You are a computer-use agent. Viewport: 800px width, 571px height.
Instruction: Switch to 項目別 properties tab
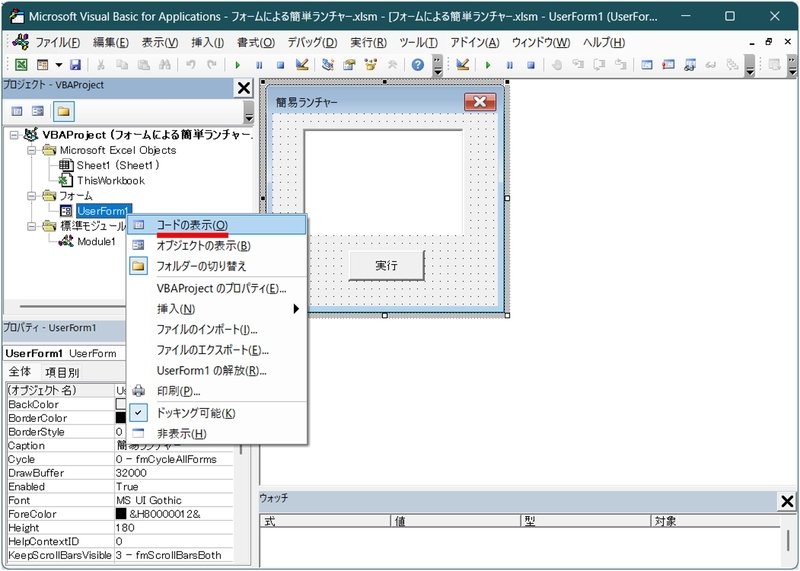pyautogui.click(x=62, y=372)
